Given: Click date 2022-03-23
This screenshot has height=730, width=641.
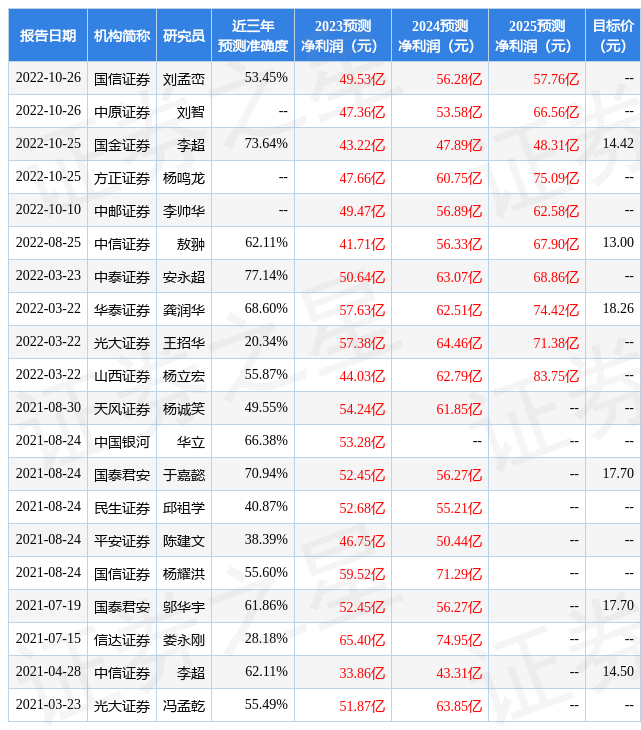Looking at the screenshot, I should click(x=48, y=276).
